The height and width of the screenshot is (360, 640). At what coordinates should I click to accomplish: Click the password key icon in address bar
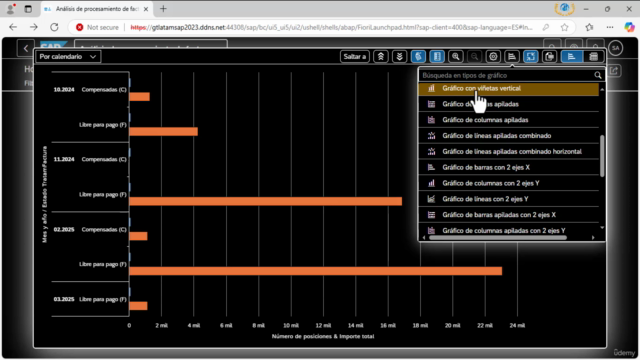546,27
